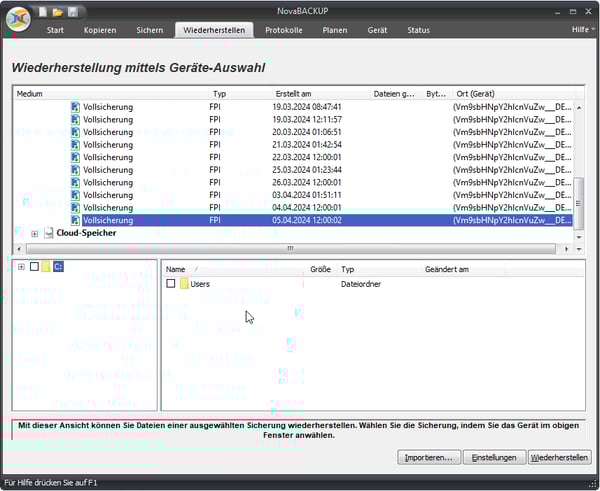Sort files by Geändert am column header

click(463, 269)
